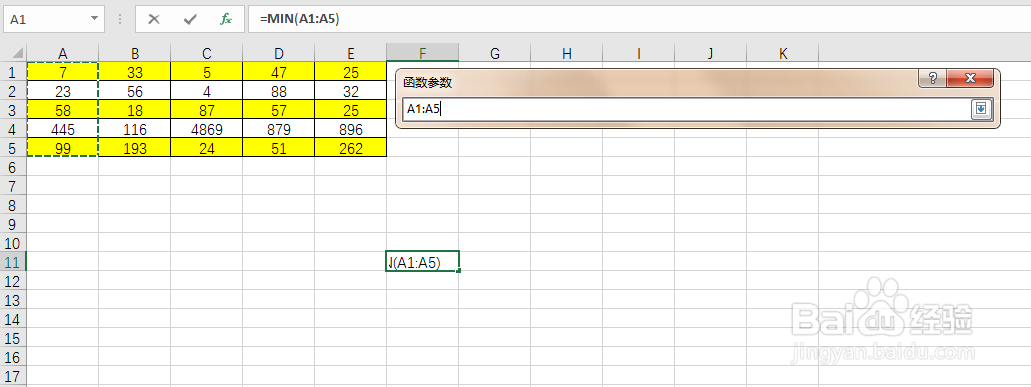Viewport: 1031px width, 387px height.
Task: Click cell D1 containing 47
Action: pyautogui.click(x=279, y=72)
